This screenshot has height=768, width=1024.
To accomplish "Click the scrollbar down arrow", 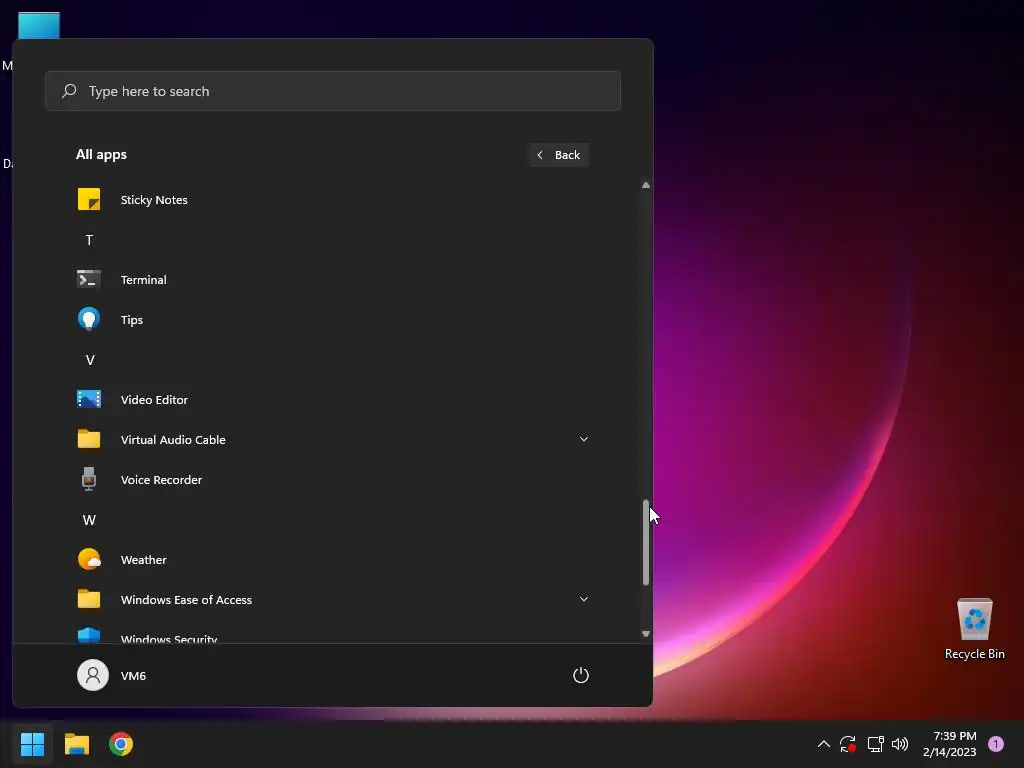I will 646,633.
